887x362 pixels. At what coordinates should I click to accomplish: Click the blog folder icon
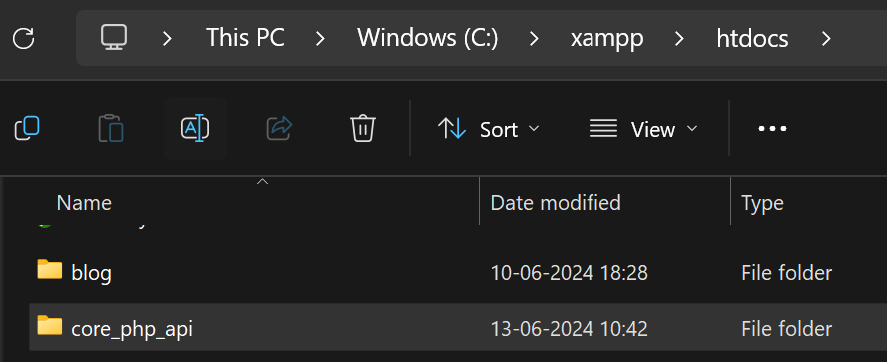point(50,269)
